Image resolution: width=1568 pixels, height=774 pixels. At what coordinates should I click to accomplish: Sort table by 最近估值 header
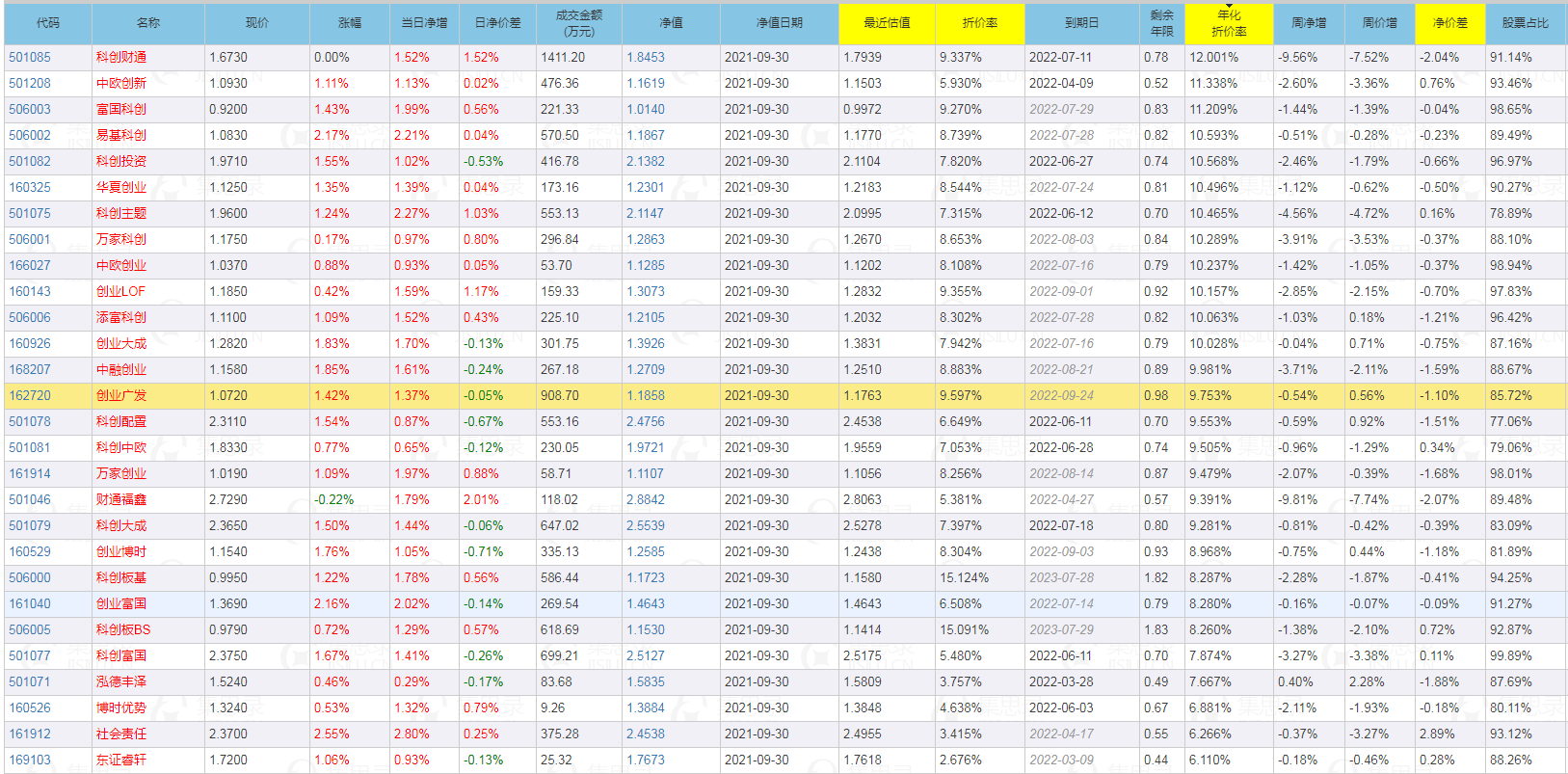(x=886, y=23)
